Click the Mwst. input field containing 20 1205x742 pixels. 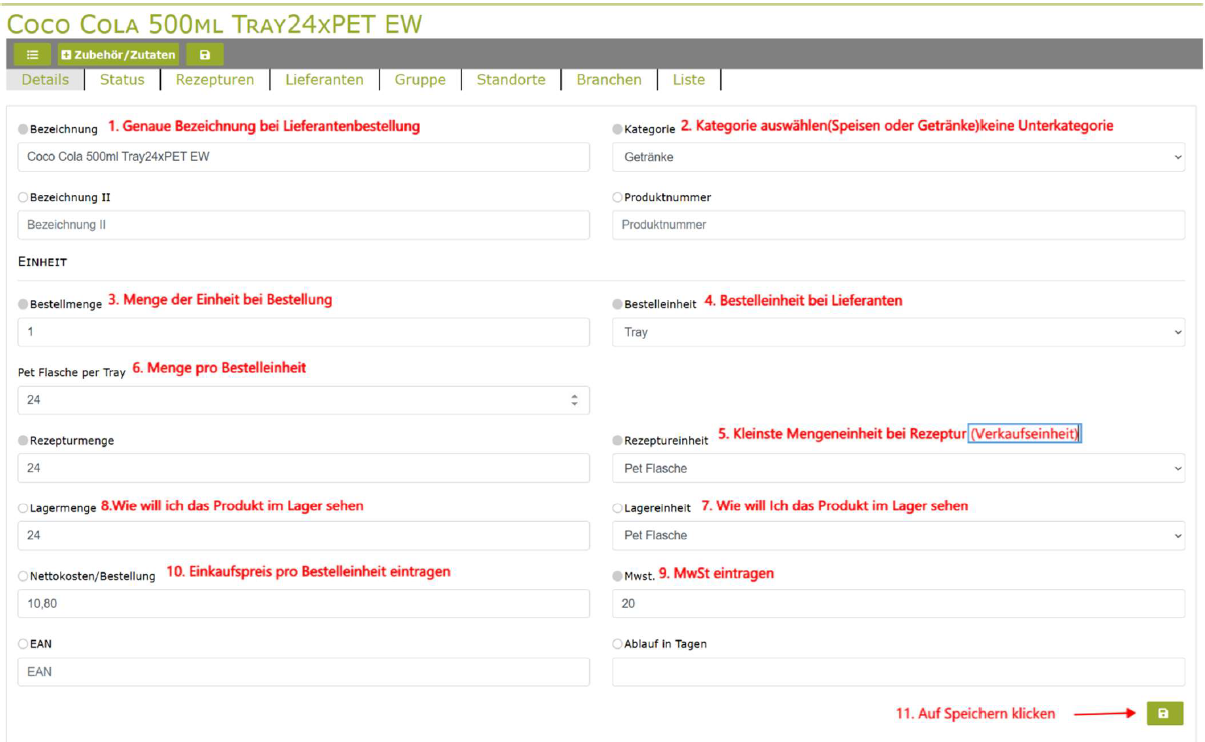coord(898,603)
